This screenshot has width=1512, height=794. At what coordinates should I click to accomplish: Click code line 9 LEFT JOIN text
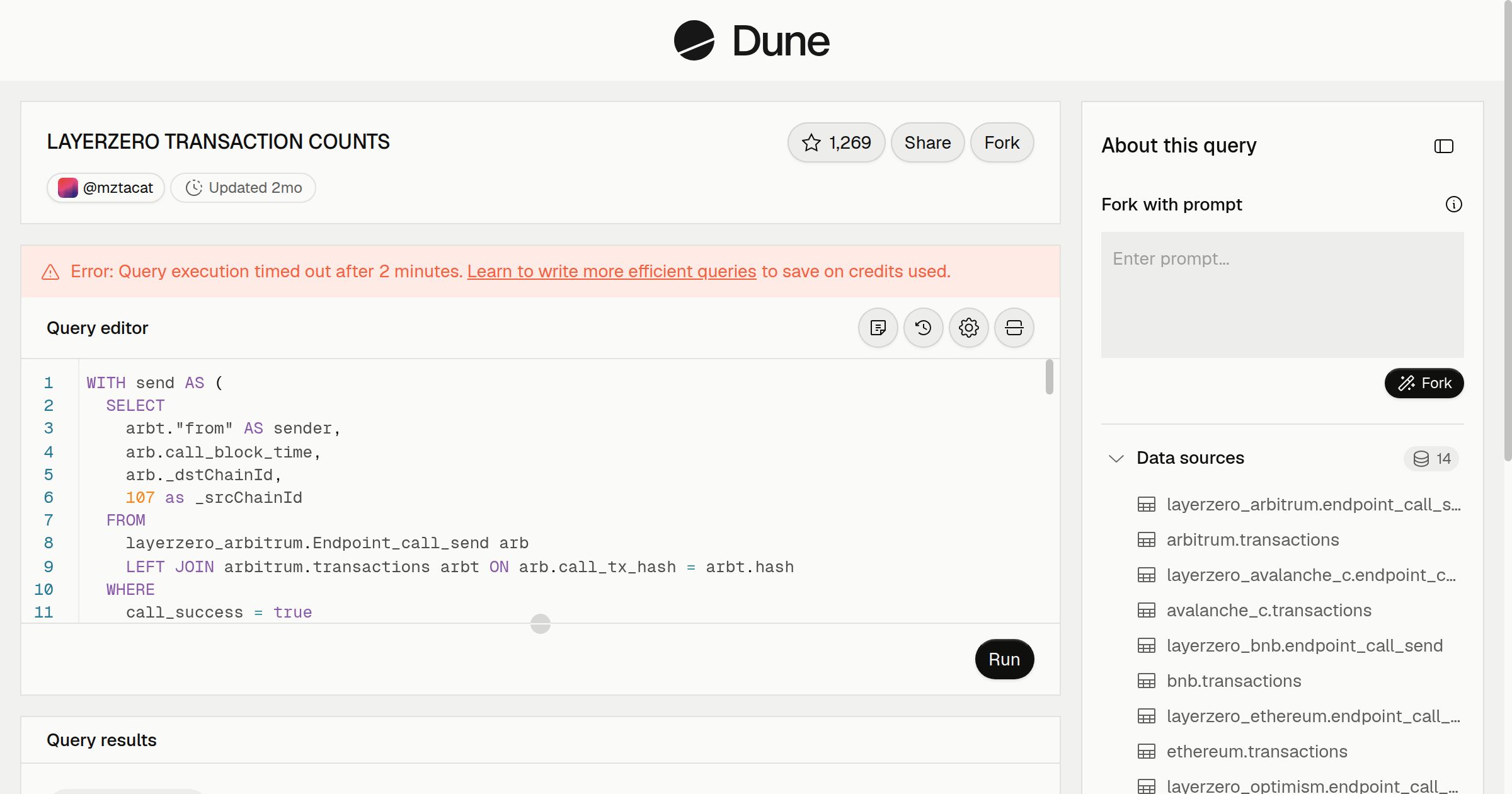click(169, 567)
